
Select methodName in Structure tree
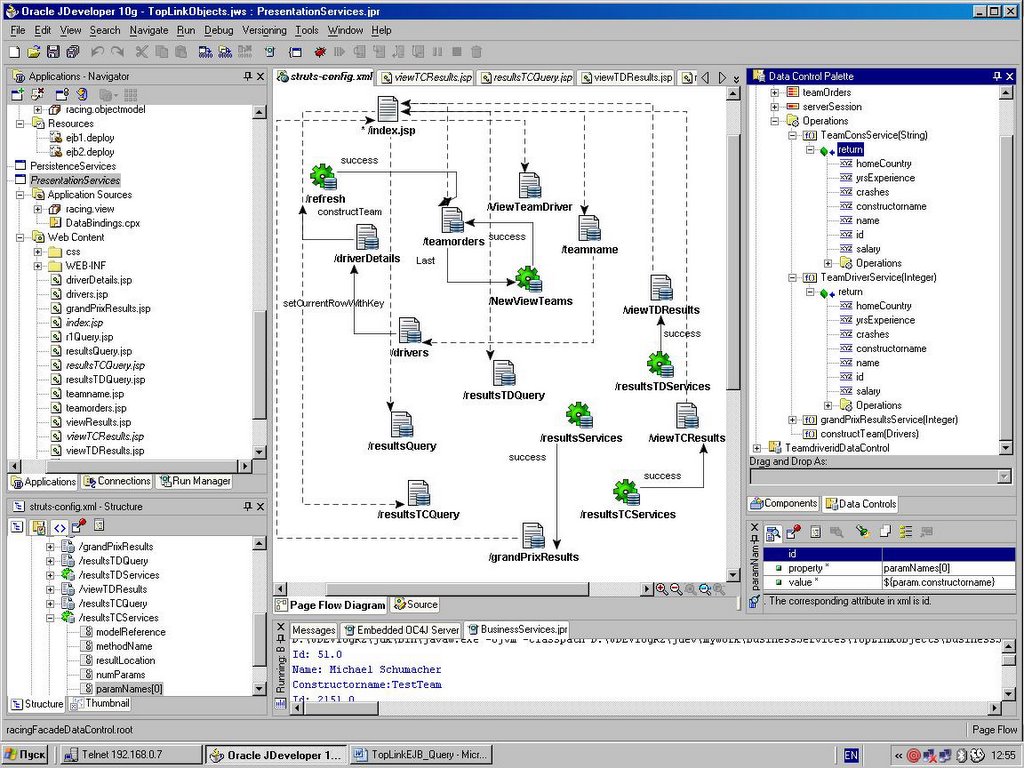click(x=124, y=647)
